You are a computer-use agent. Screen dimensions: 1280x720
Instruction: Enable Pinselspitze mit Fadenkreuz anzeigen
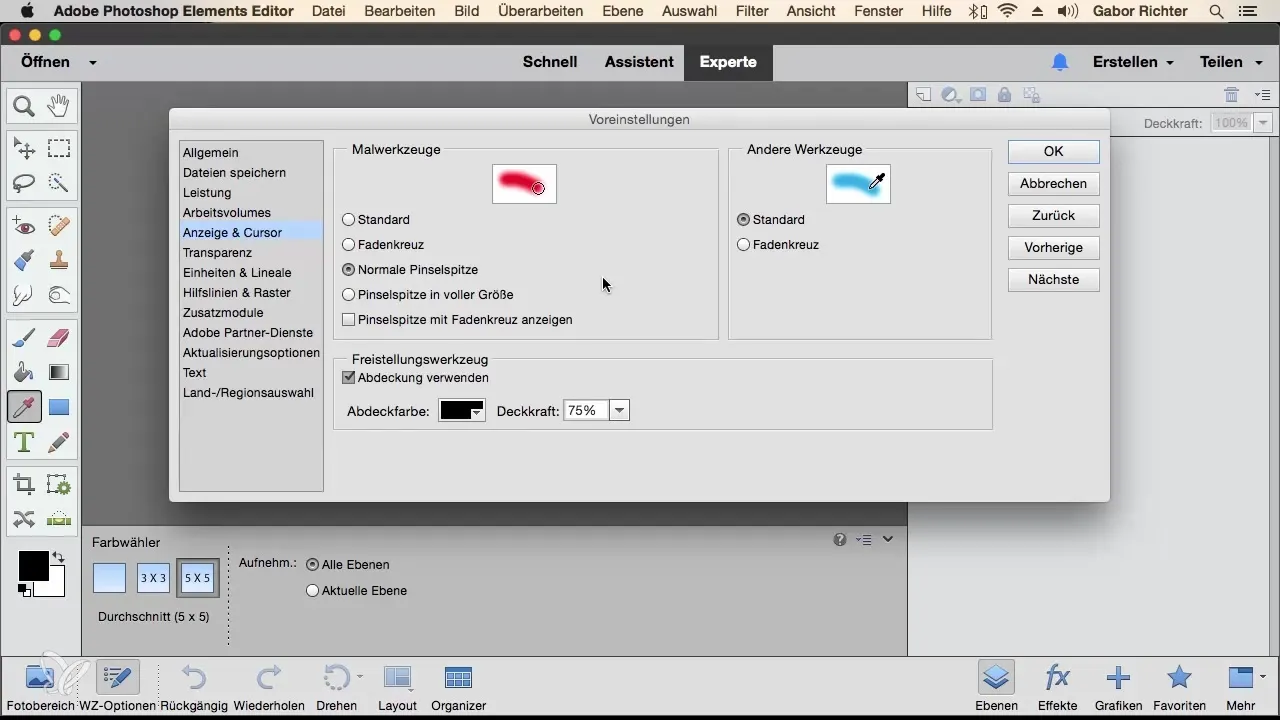(457, 320)
